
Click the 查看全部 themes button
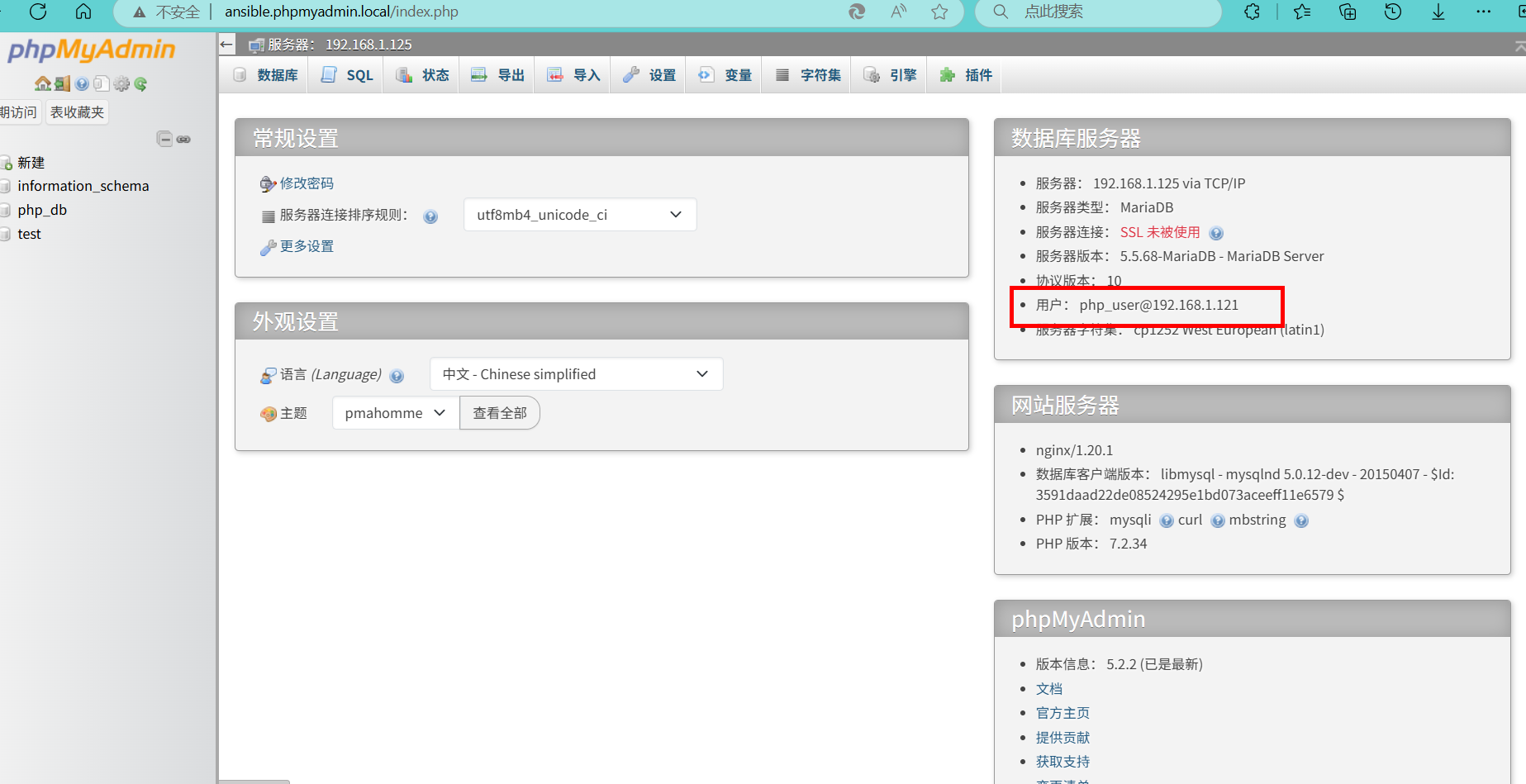(499, 413)
